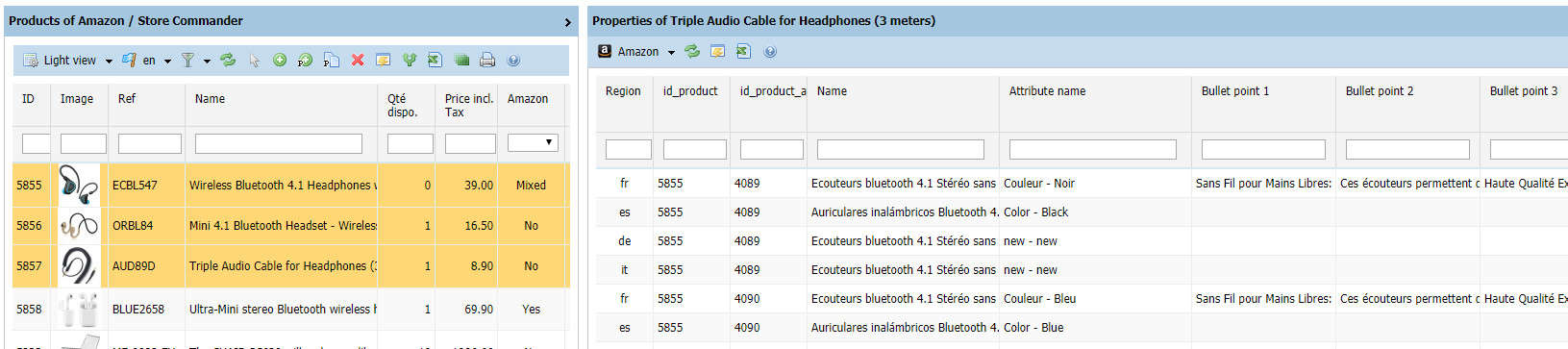Focus the product Name filter field
Viewport: 1568px width, 349px height.
click(x=279, y=143)
